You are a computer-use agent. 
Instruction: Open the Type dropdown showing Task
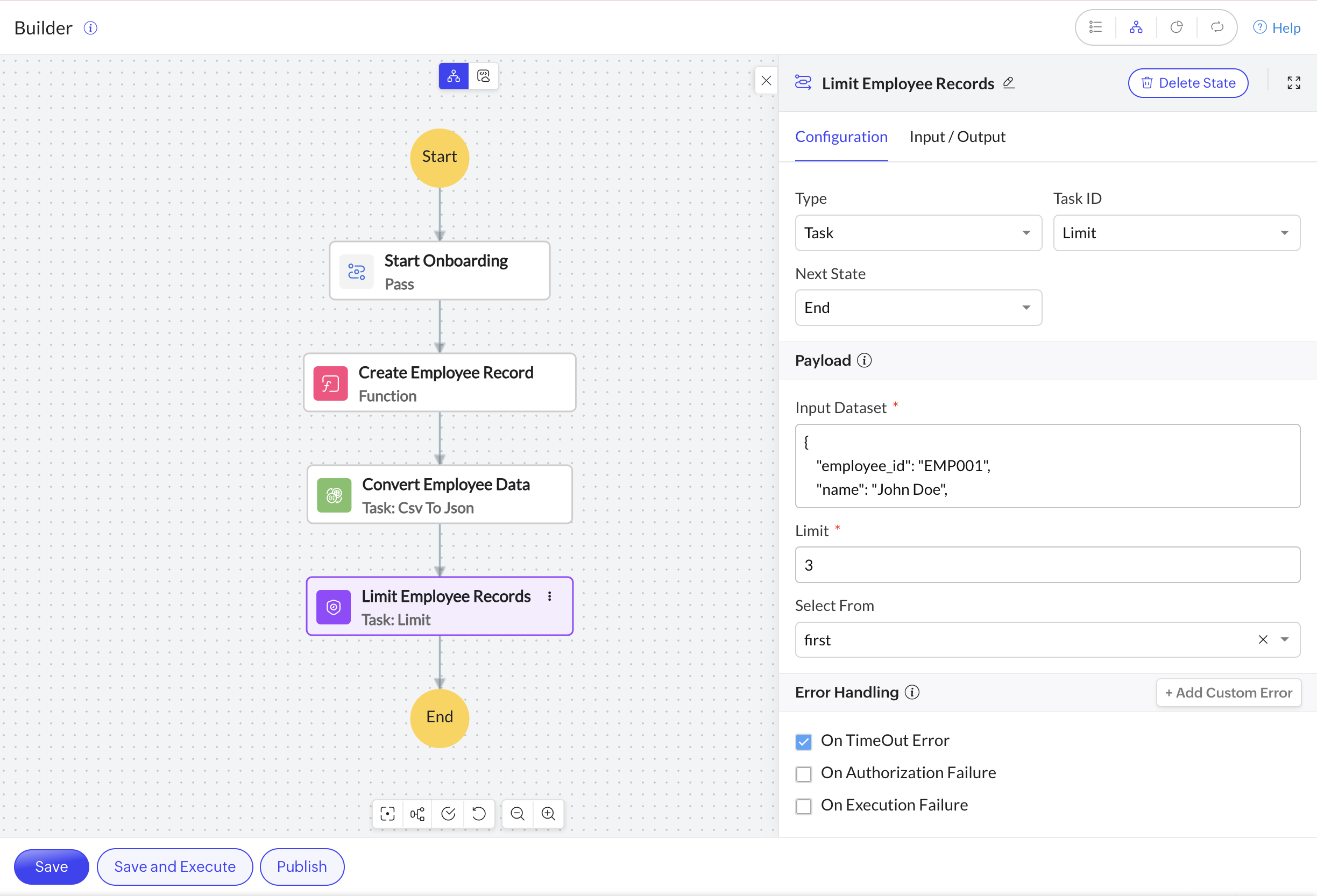click(x=918, y=233)
